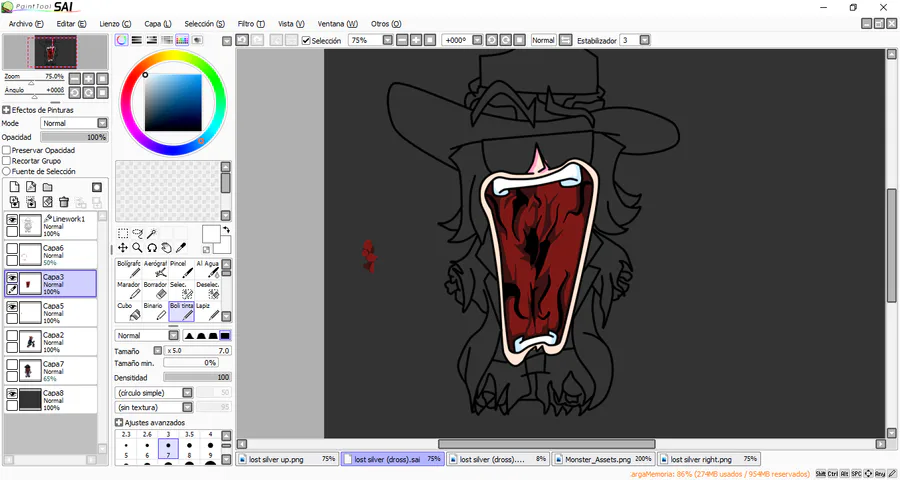Show the RGB sliders panel
Viewport: 900px width, 480px height.
click(137, 40)
